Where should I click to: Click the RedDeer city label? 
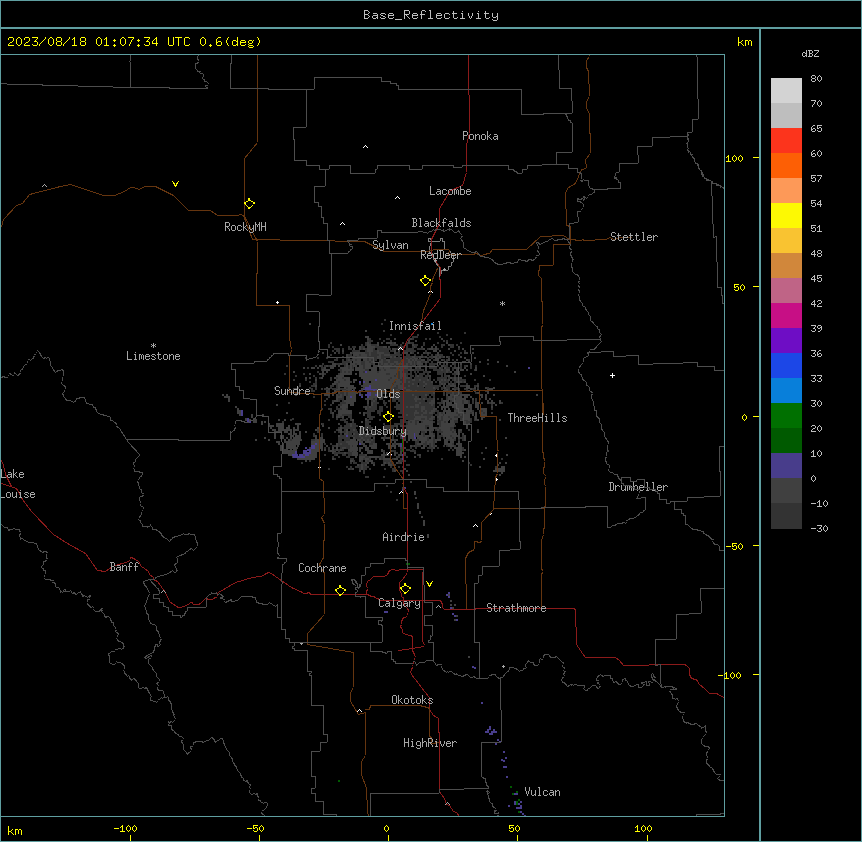point(440,255)
